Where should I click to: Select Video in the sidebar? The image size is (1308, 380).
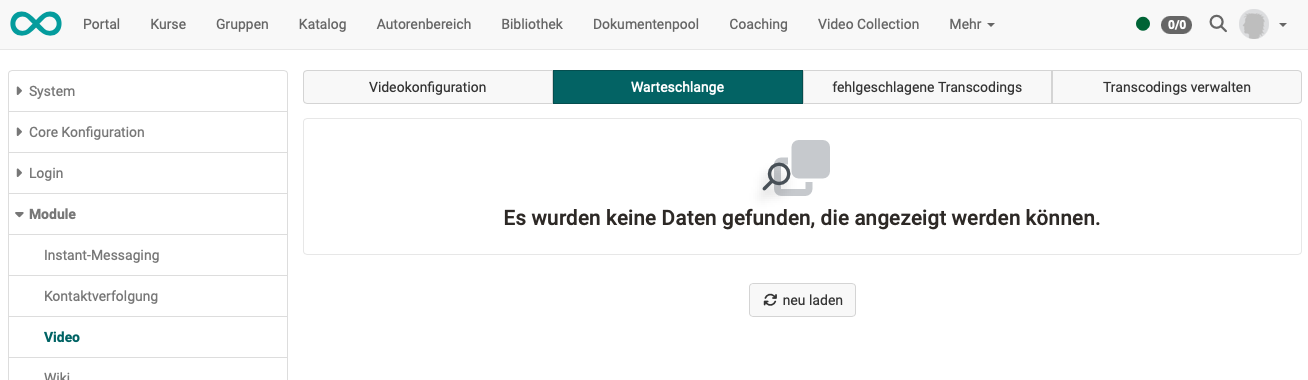pos(62,337)
